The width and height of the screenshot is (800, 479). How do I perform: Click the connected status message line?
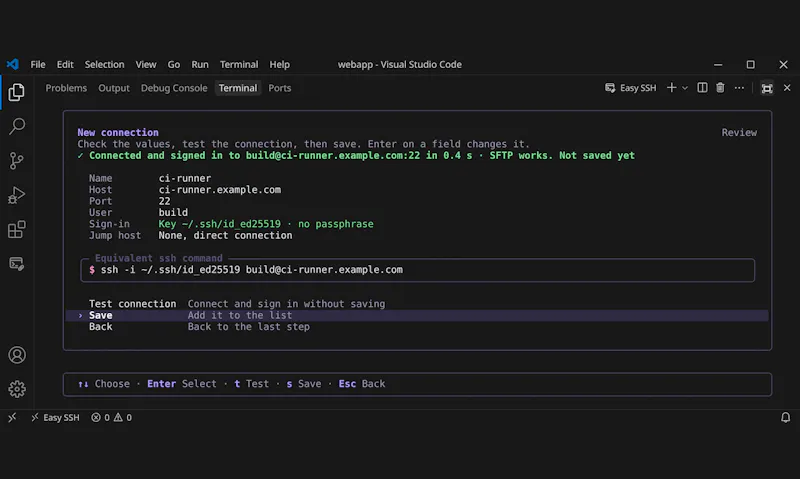[x=356, y=155]
